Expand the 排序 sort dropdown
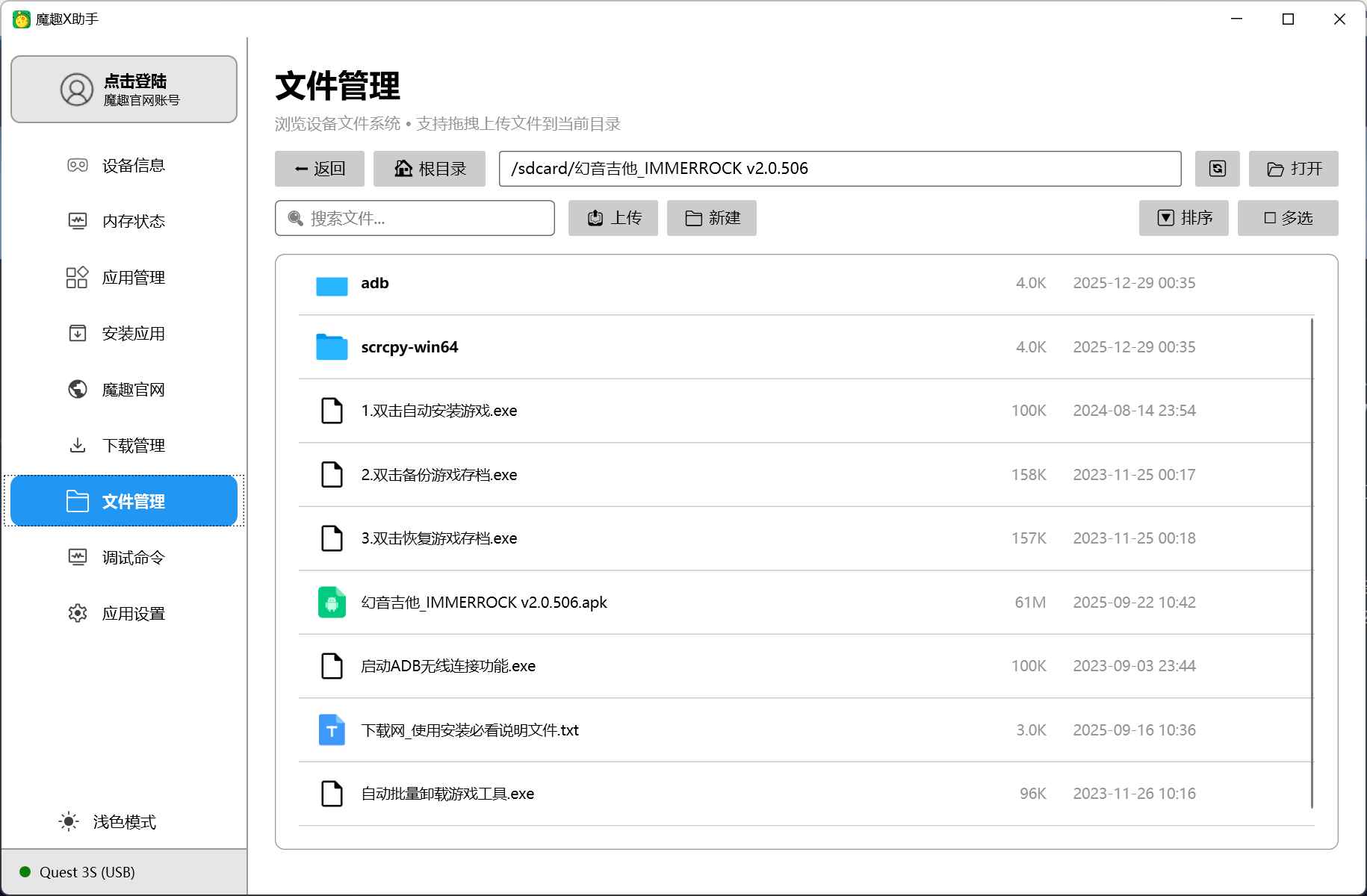This screenshot has height=896, width=1367. [1183, 218]
